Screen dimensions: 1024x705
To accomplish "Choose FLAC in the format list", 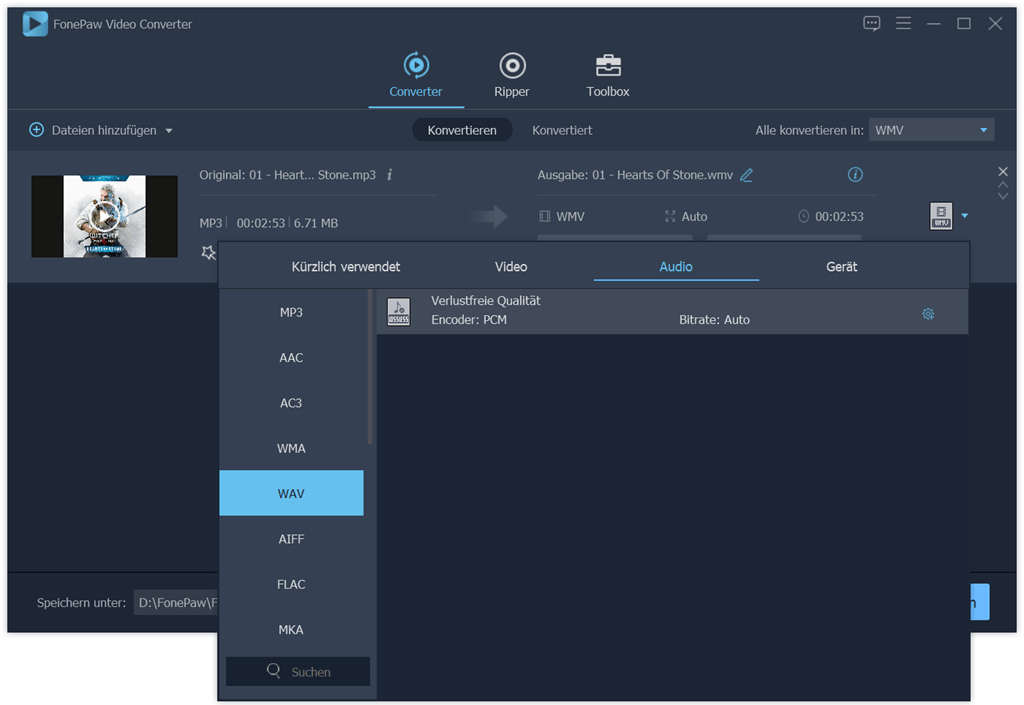I will point(291,584).
